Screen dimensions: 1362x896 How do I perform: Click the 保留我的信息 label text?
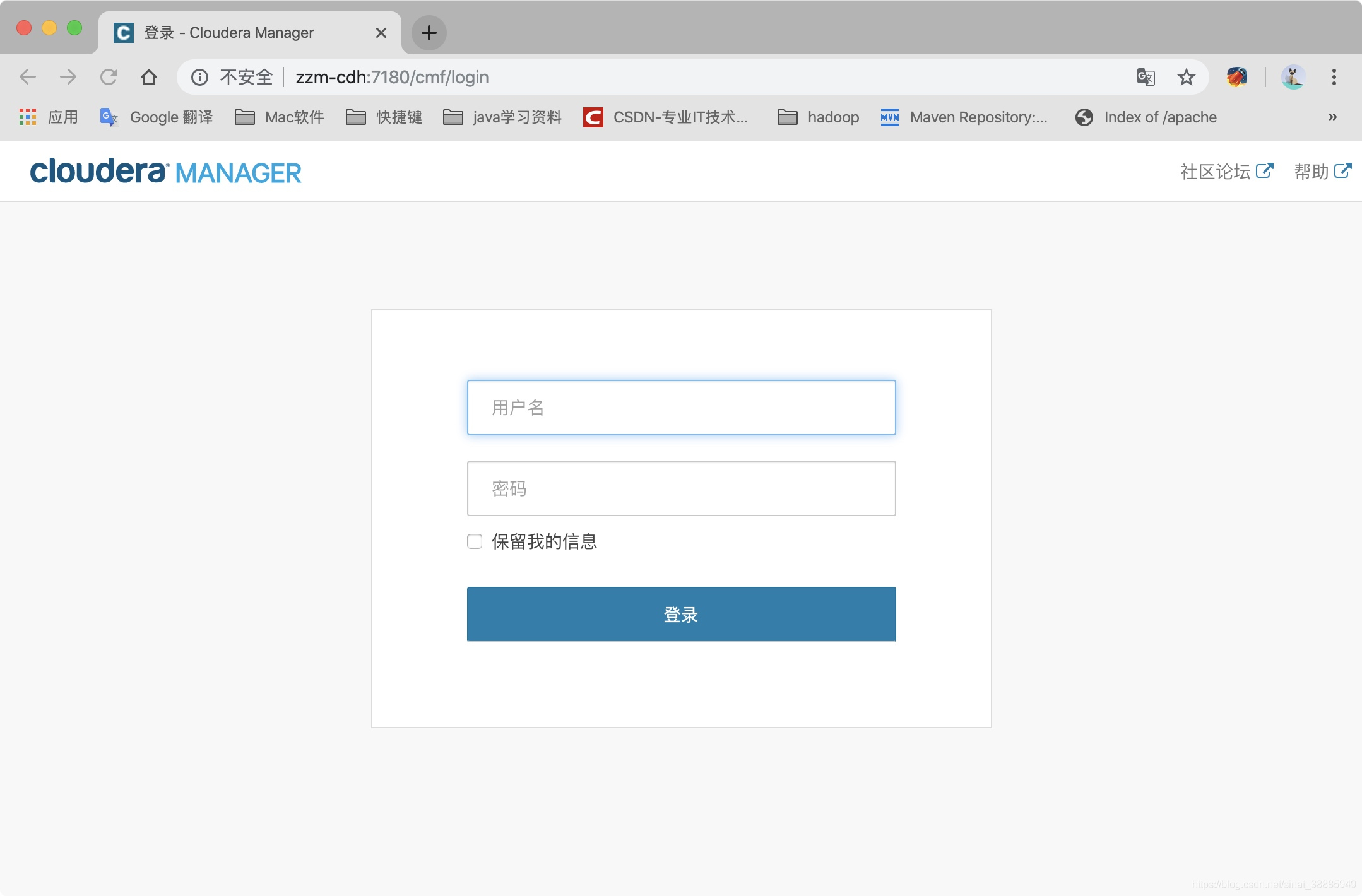click(544, 541)
